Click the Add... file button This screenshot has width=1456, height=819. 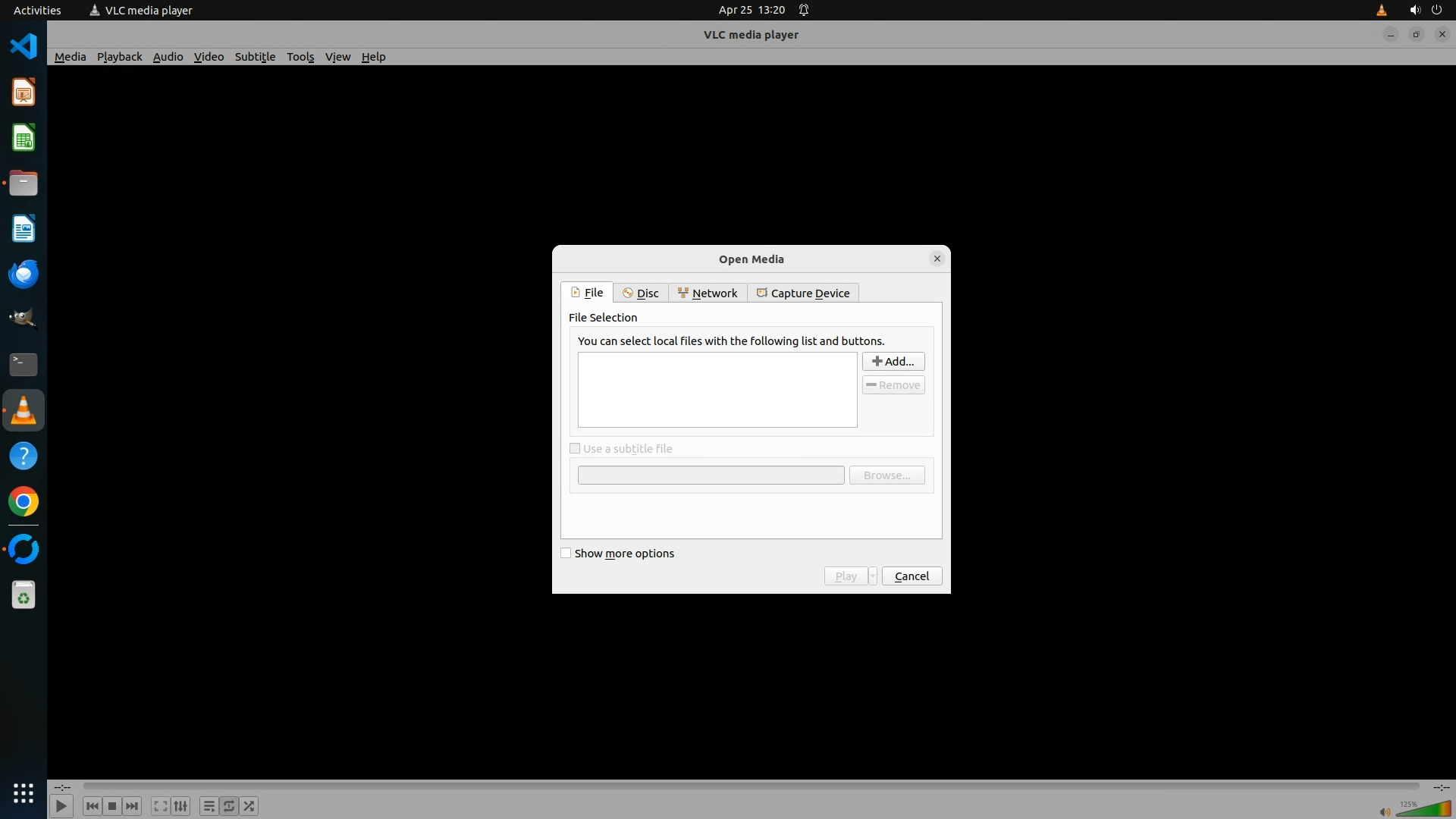[x=893, y=362]
